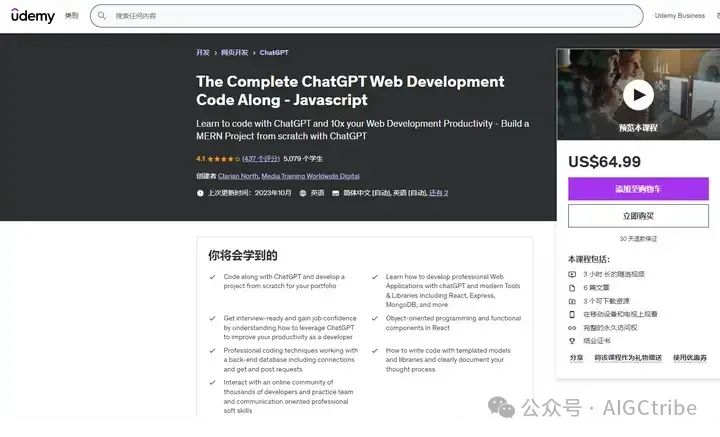Click the 30 天退款保证 guarantee text
Viewport: 720px width, 437px height.
[x=638, y=239]
